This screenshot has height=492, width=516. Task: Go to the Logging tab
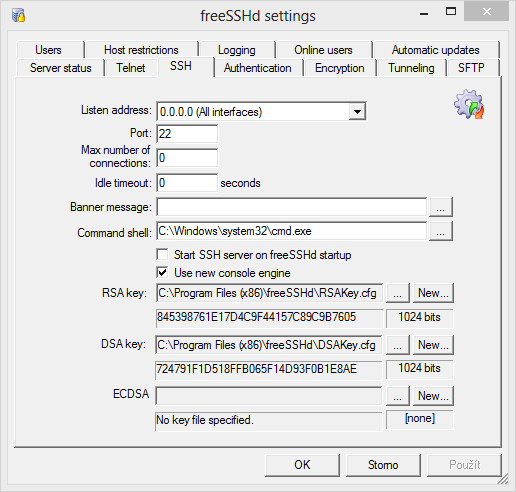pyautogui.click(x=237, y=50)
